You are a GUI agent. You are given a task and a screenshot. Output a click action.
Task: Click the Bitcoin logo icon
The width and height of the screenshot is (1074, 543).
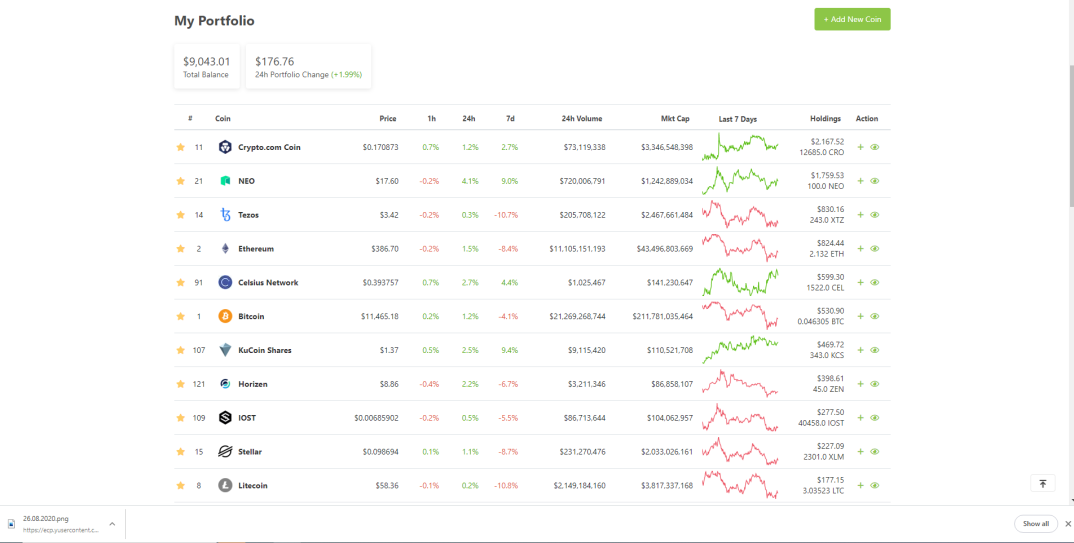tap(225, 316)
